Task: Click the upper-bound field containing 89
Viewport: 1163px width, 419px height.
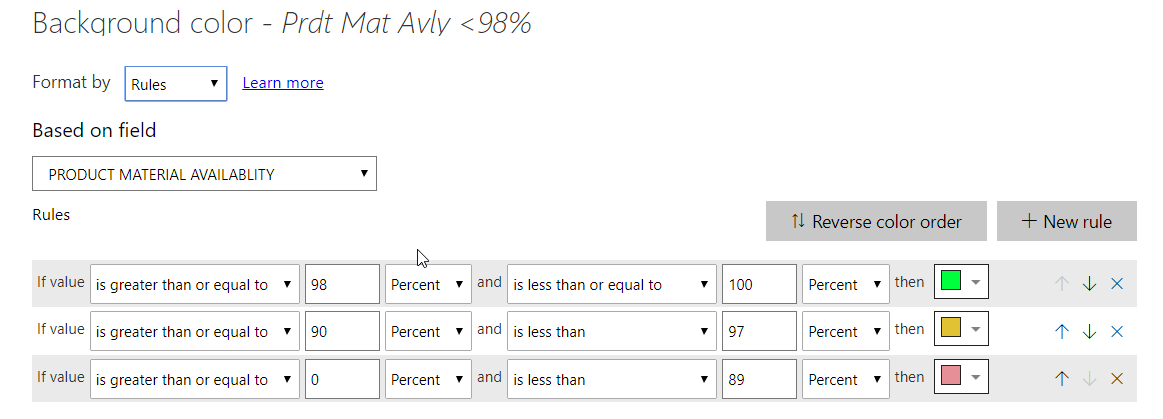Action: (759, 379)
